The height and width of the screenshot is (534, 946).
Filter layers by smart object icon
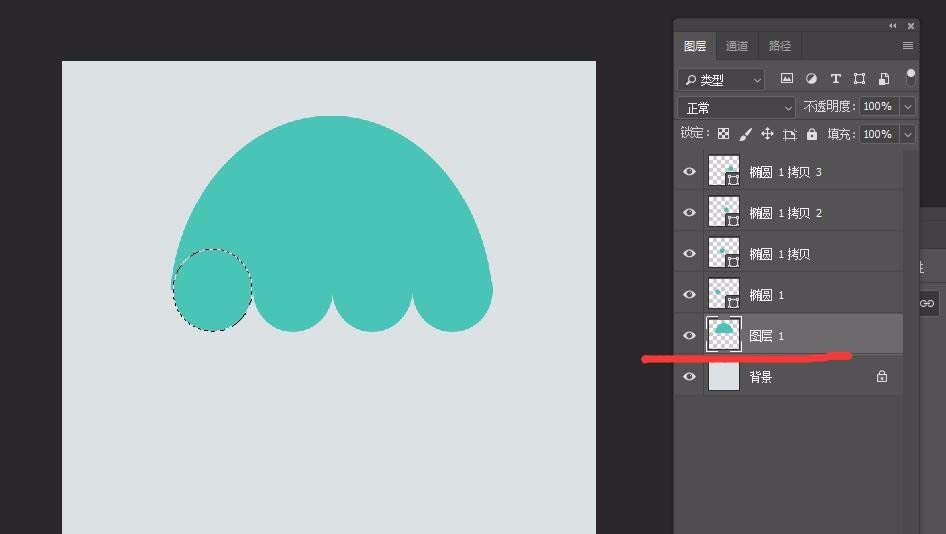coord(883,79)
